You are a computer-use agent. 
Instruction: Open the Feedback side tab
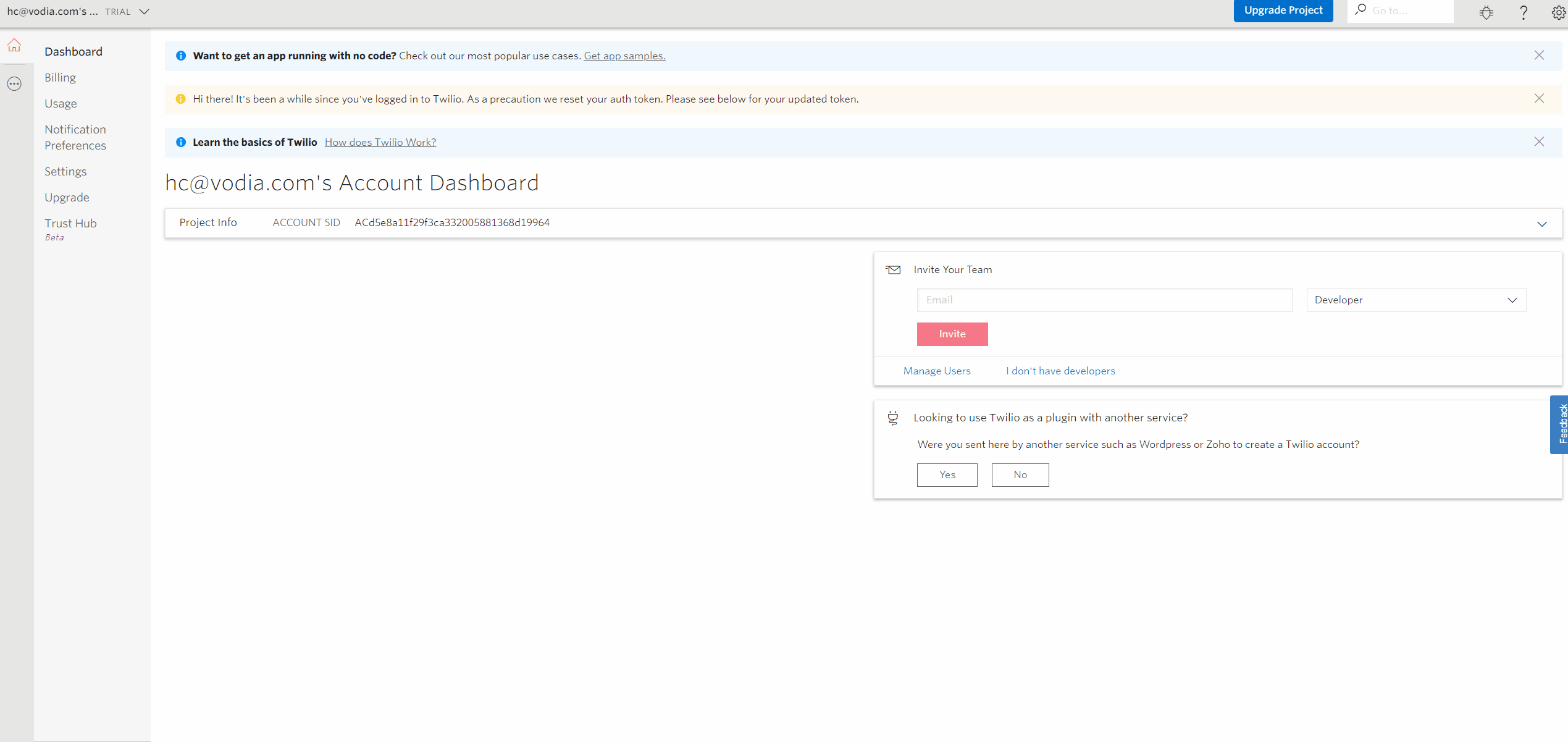tap(1559, 424)
